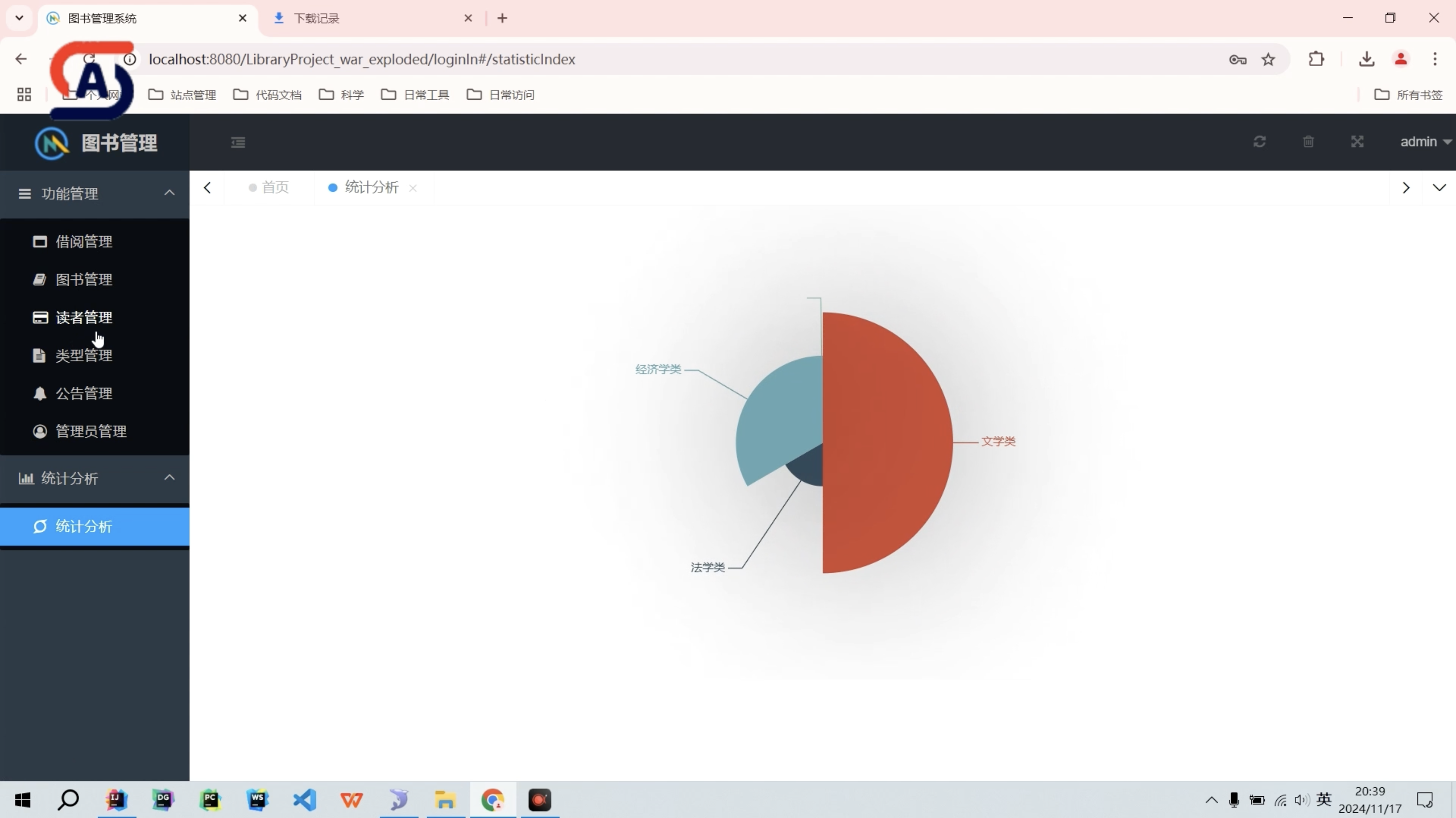Toggle fullscreen with the expand icon

tap(1357, 142)
